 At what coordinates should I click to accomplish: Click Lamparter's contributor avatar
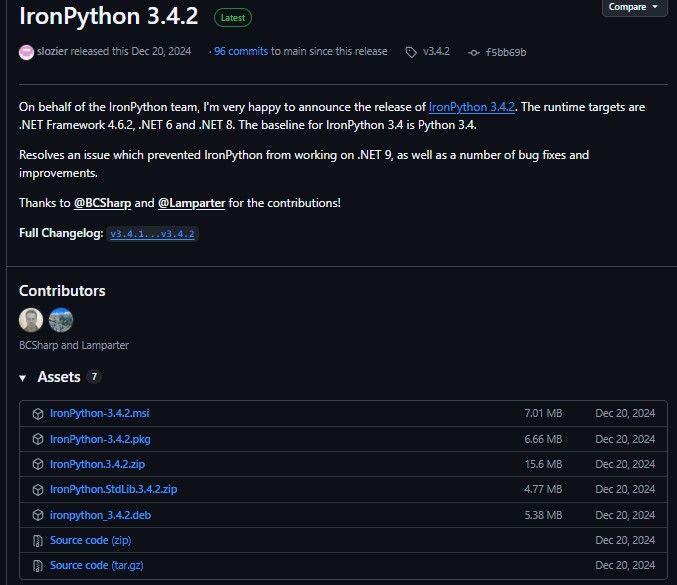tap(61, 320)
